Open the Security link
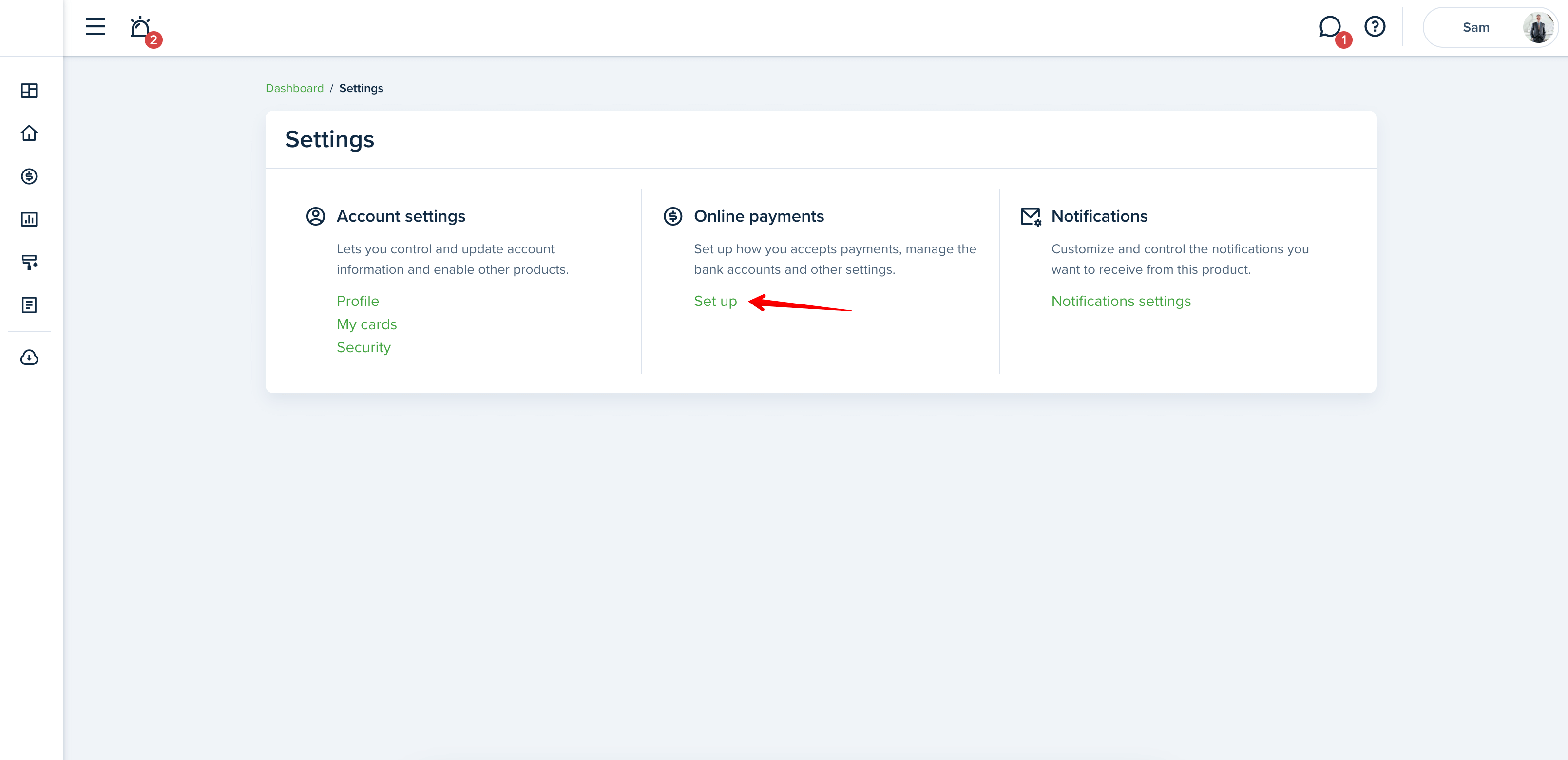1568x760 pixels. (363, 347)
